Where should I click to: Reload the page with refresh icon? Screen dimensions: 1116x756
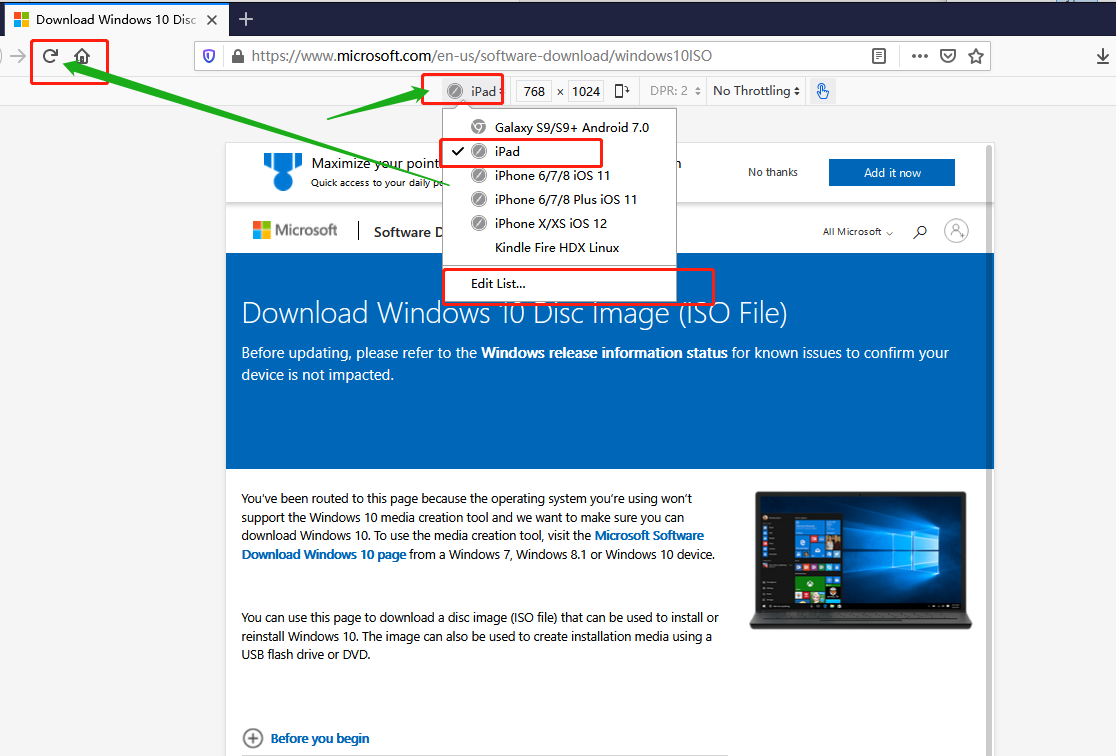50,56
